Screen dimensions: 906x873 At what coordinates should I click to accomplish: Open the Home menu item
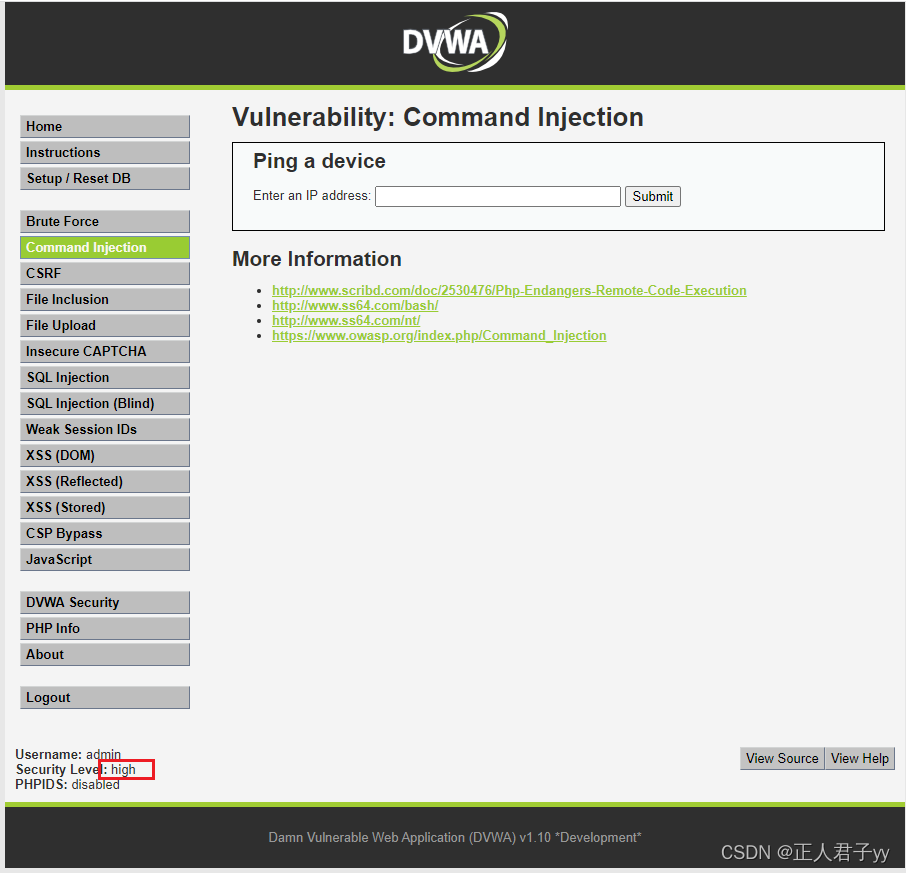(105, 127)
